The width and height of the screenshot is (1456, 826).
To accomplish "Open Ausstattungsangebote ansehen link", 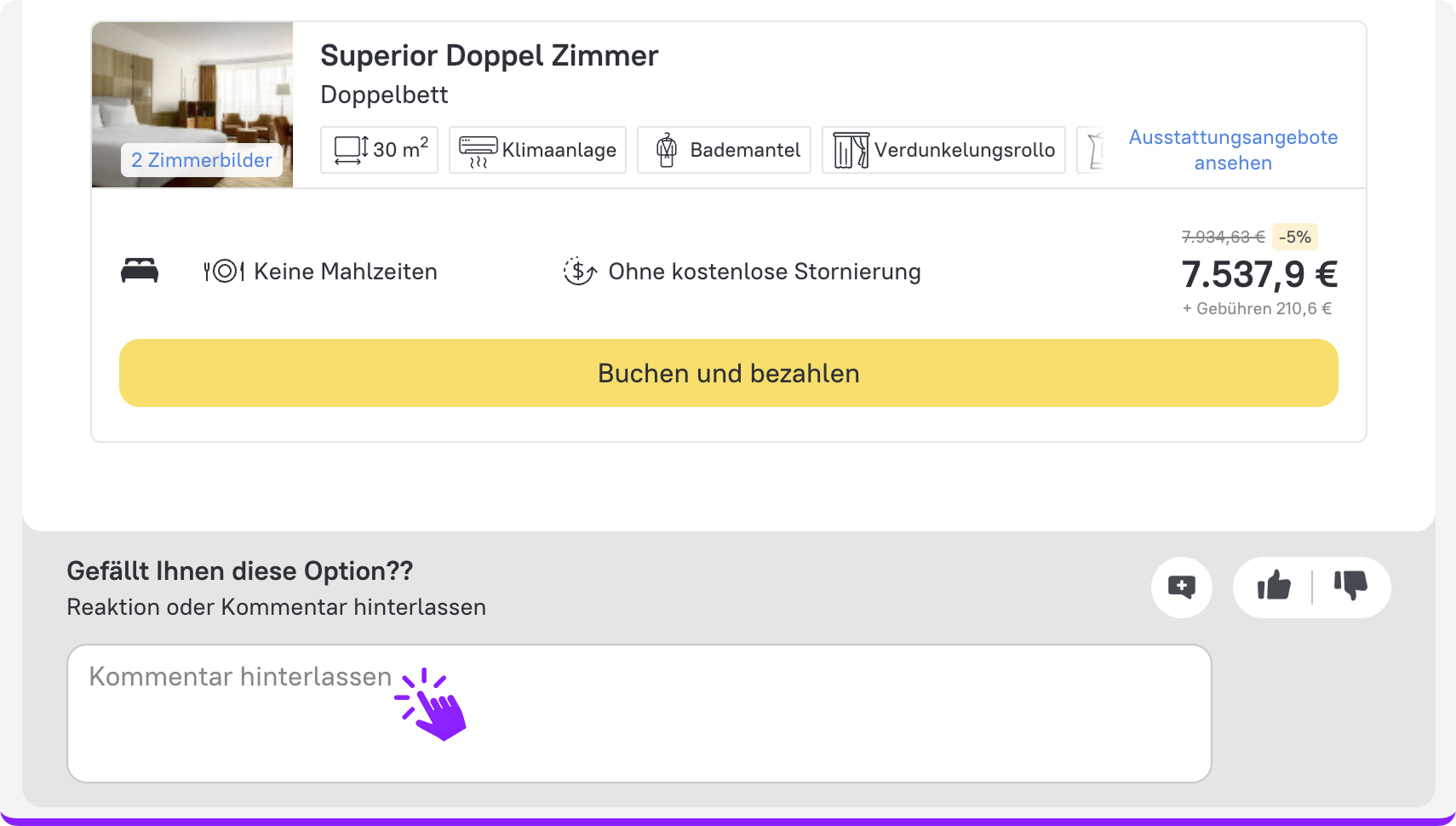I will click(1232, 150).
